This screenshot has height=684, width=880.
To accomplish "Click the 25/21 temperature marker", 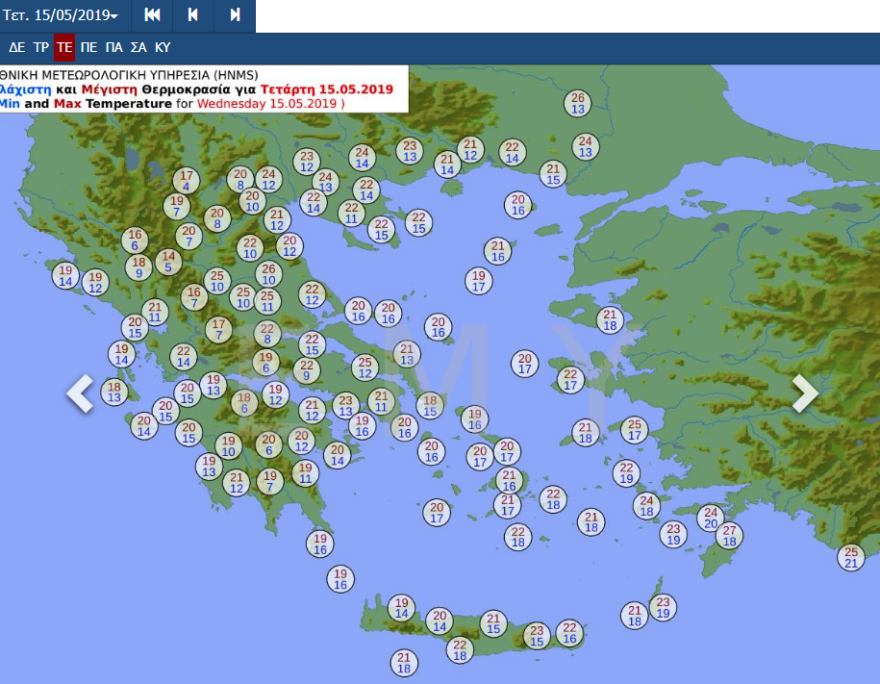I will point(851,557).
